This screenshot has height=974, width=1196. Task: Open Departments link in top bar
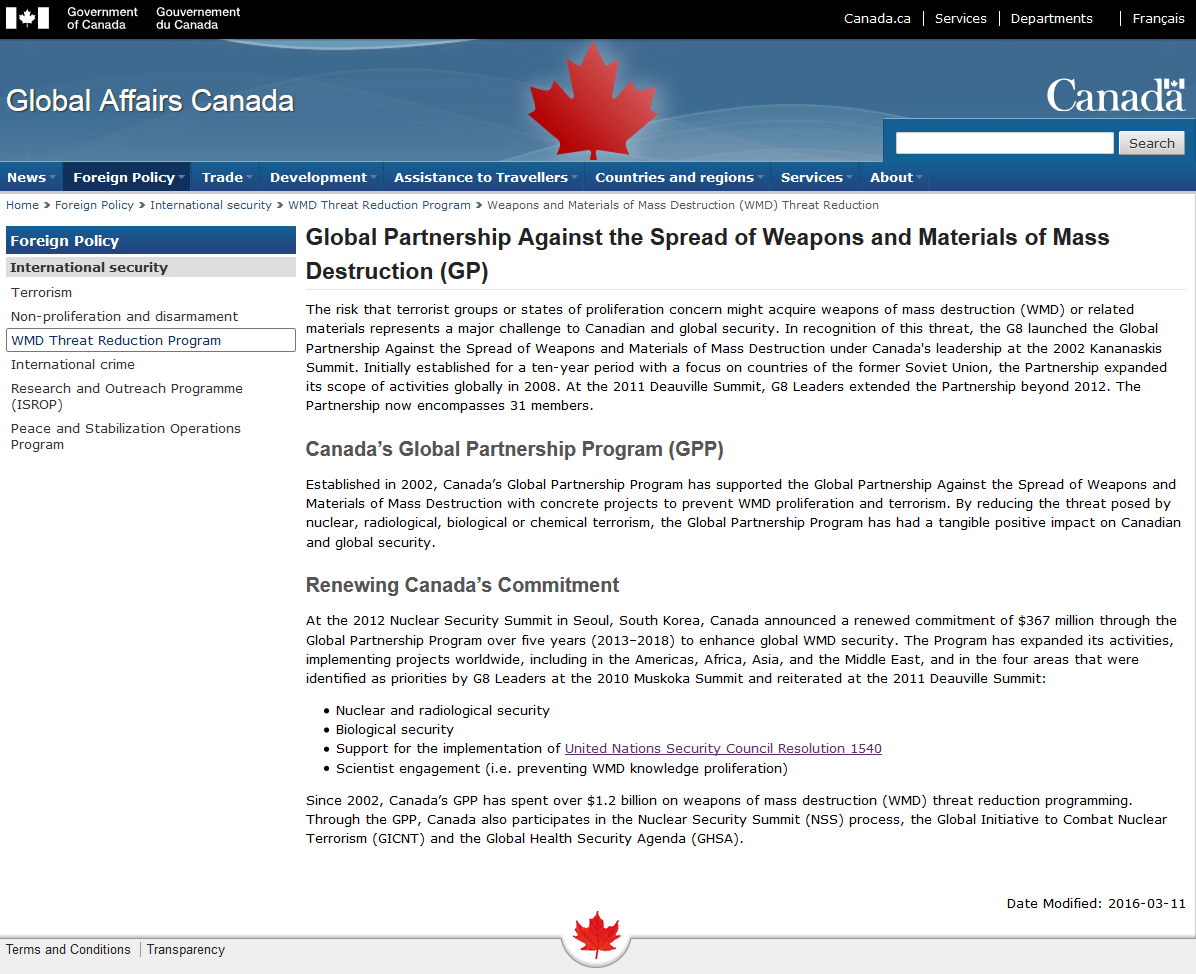pyautogui.click(x=1051, y=18)
